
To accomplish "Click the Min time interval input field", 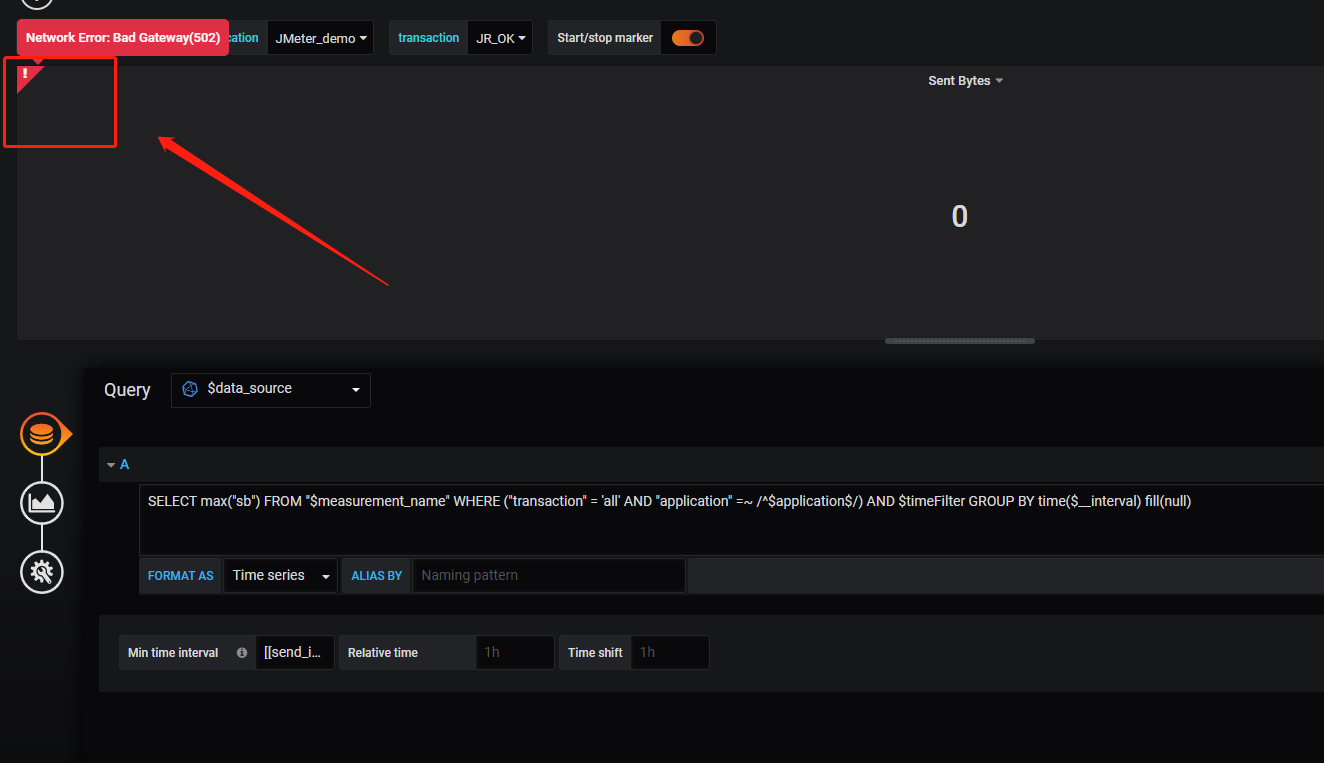I will click(x=295, y=652).
